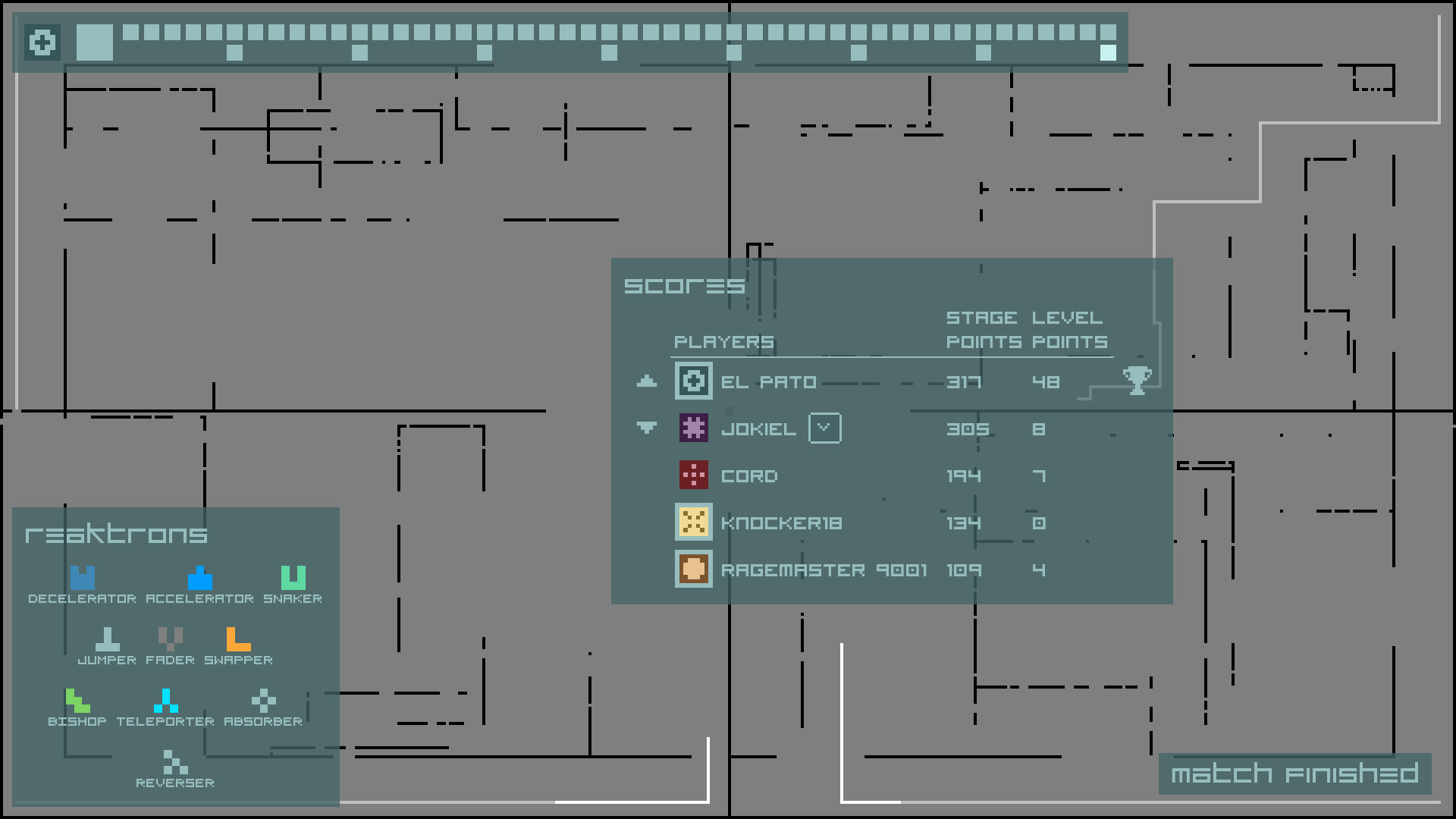Select the Accelerator reaktron icon
This screenshot has width=1456, height=819.
tap(200, 578)
